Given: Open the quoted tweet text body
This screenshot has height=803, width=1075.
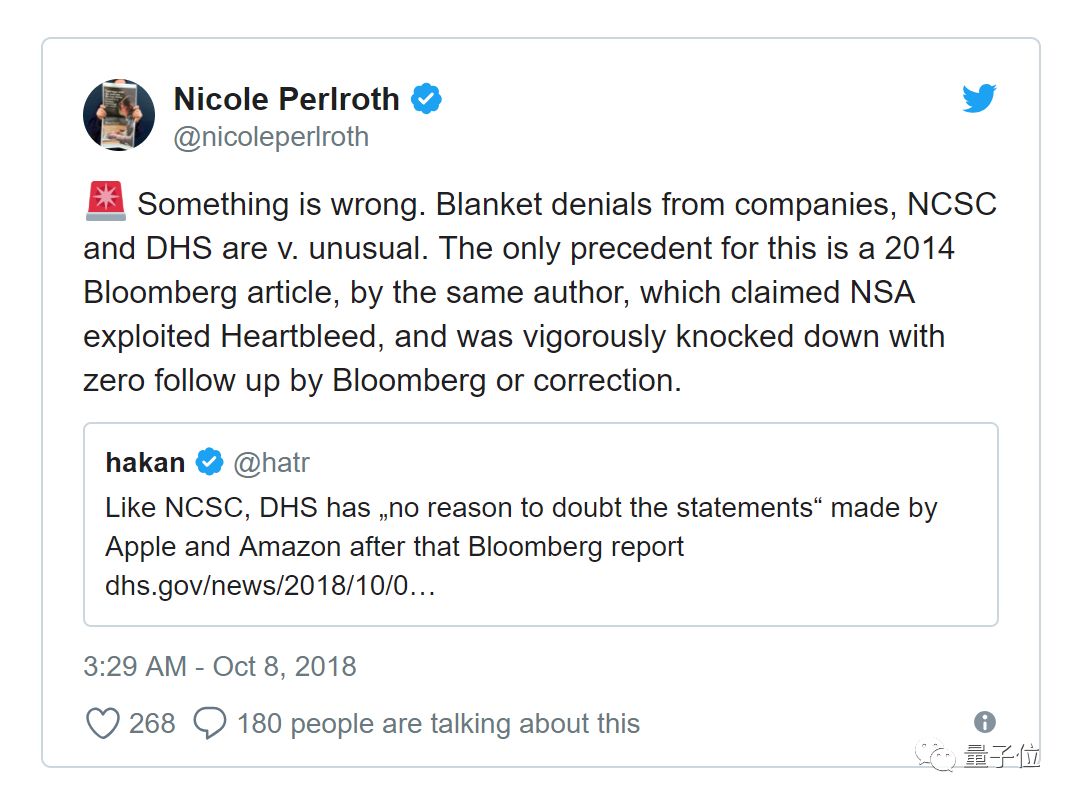Looking at the screenshot, I should [520, 527].
